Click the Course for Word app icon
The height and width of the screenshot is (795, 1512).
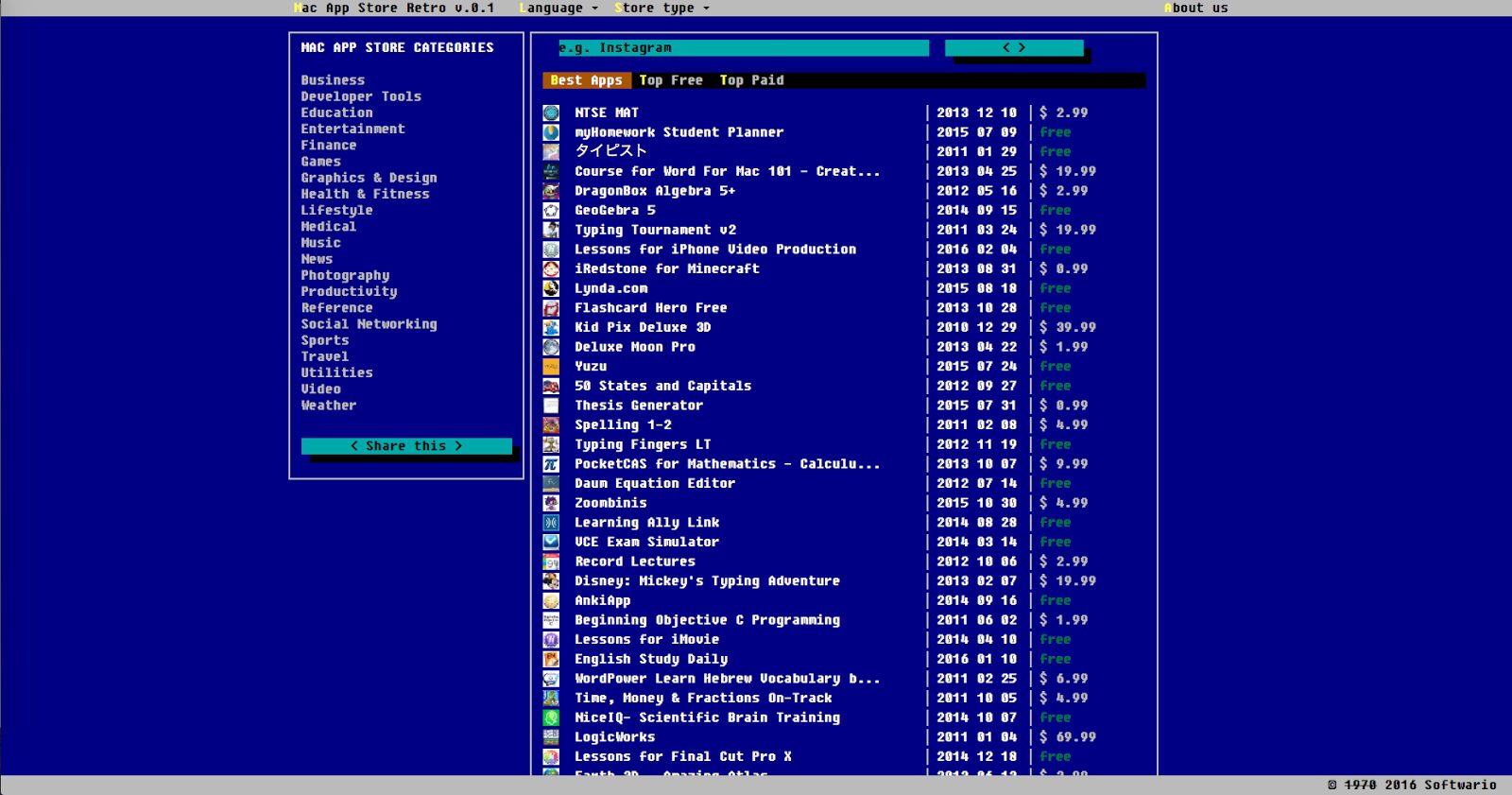551,171
